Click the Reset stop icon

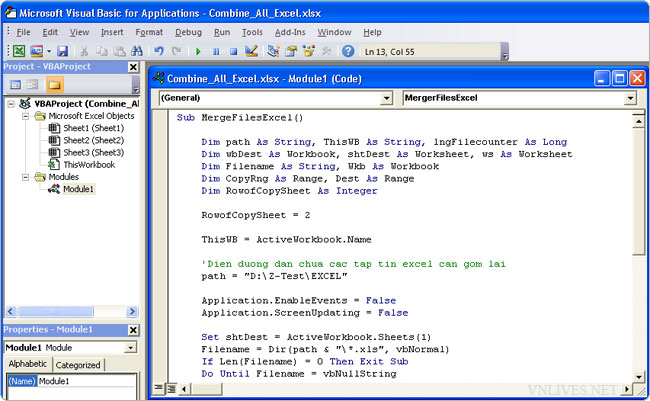tap(233, 51)
